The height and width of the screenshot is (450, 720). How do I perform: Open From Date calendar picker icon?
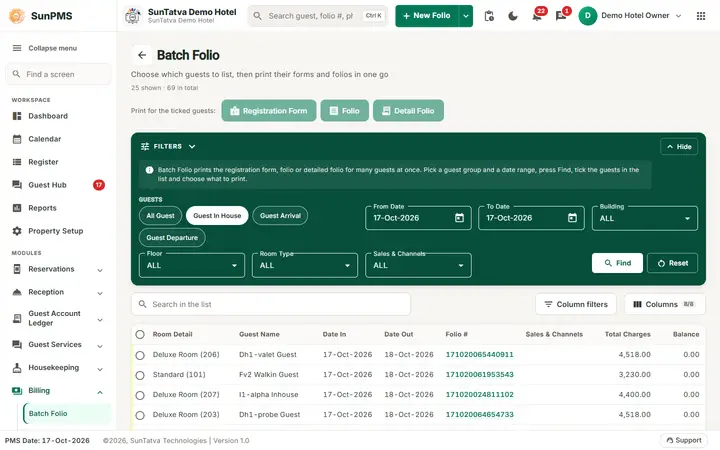459,218
